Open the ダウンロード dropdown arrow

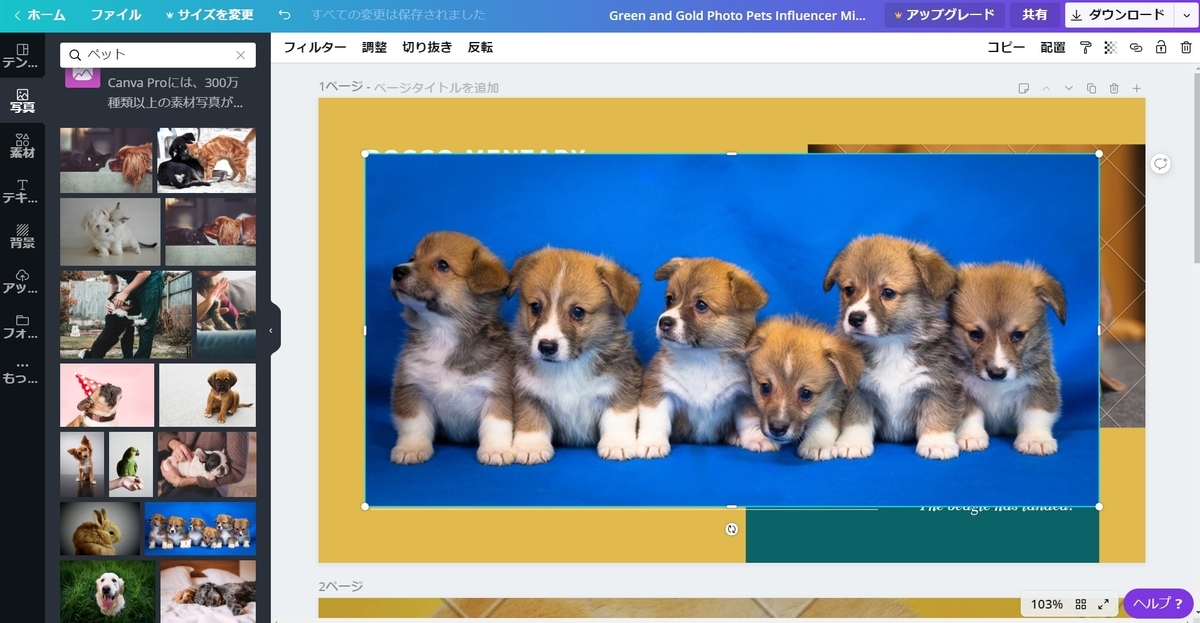click(x=1186, y=15)
